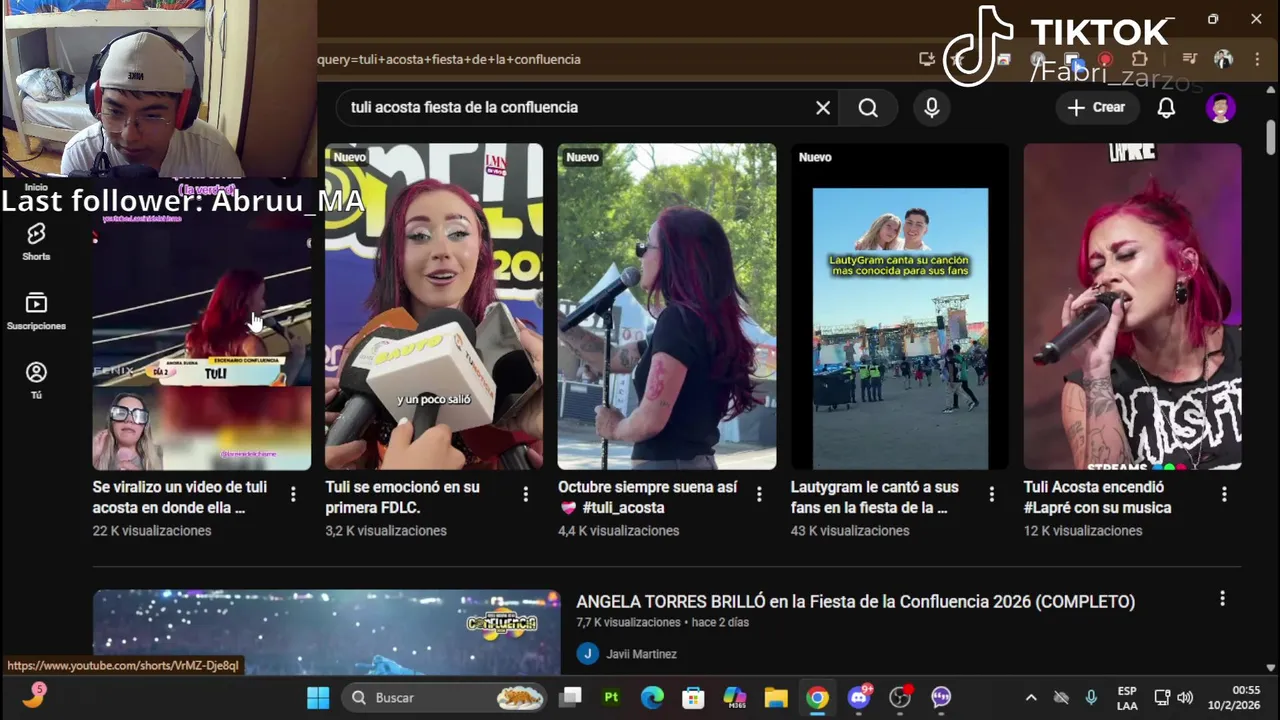Open YouTube notifications bell

click(x=1166, y=108)
